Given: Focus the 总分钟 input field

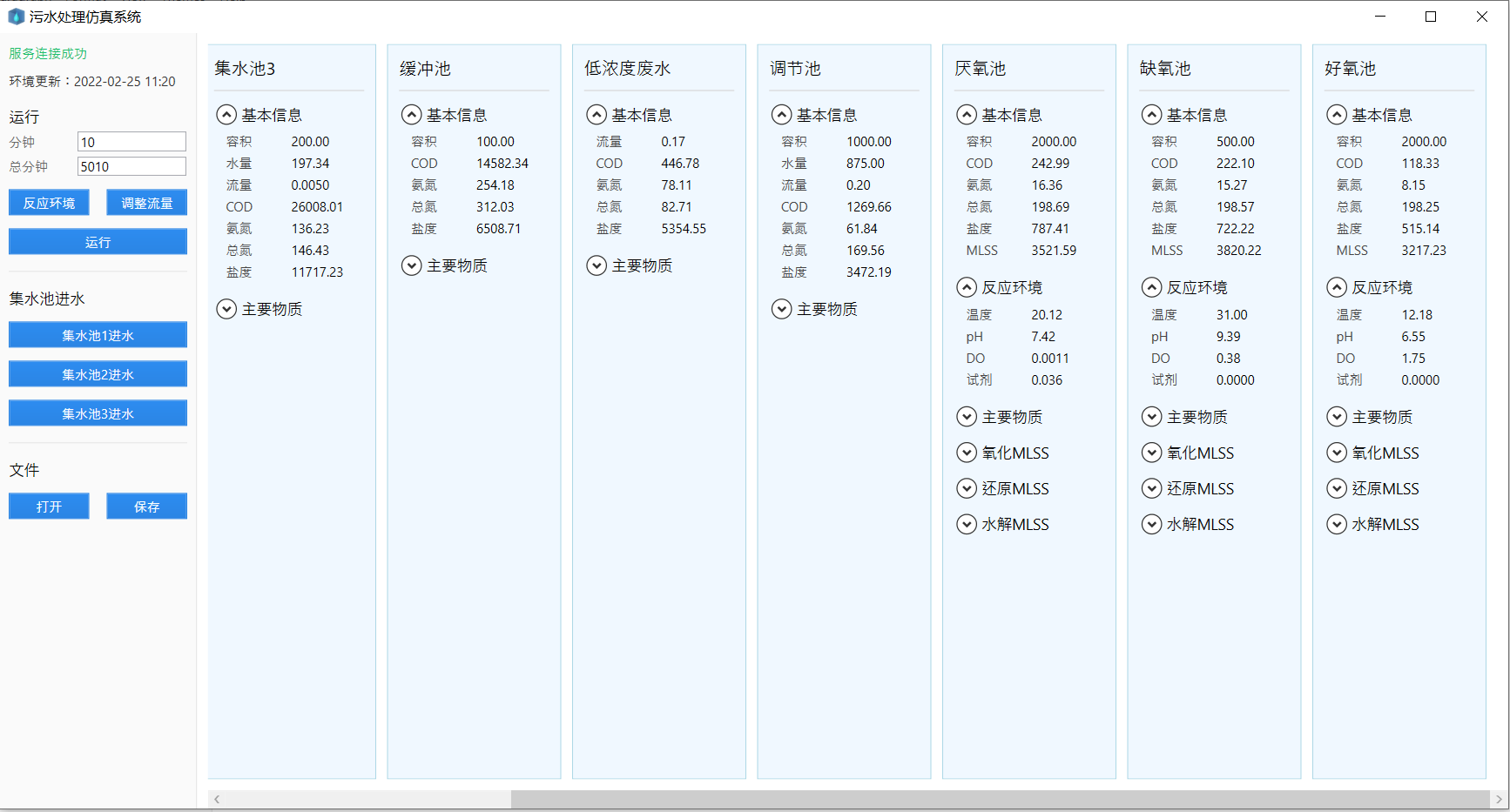Looking at the screenshot, I should click(x=131, y=166).
